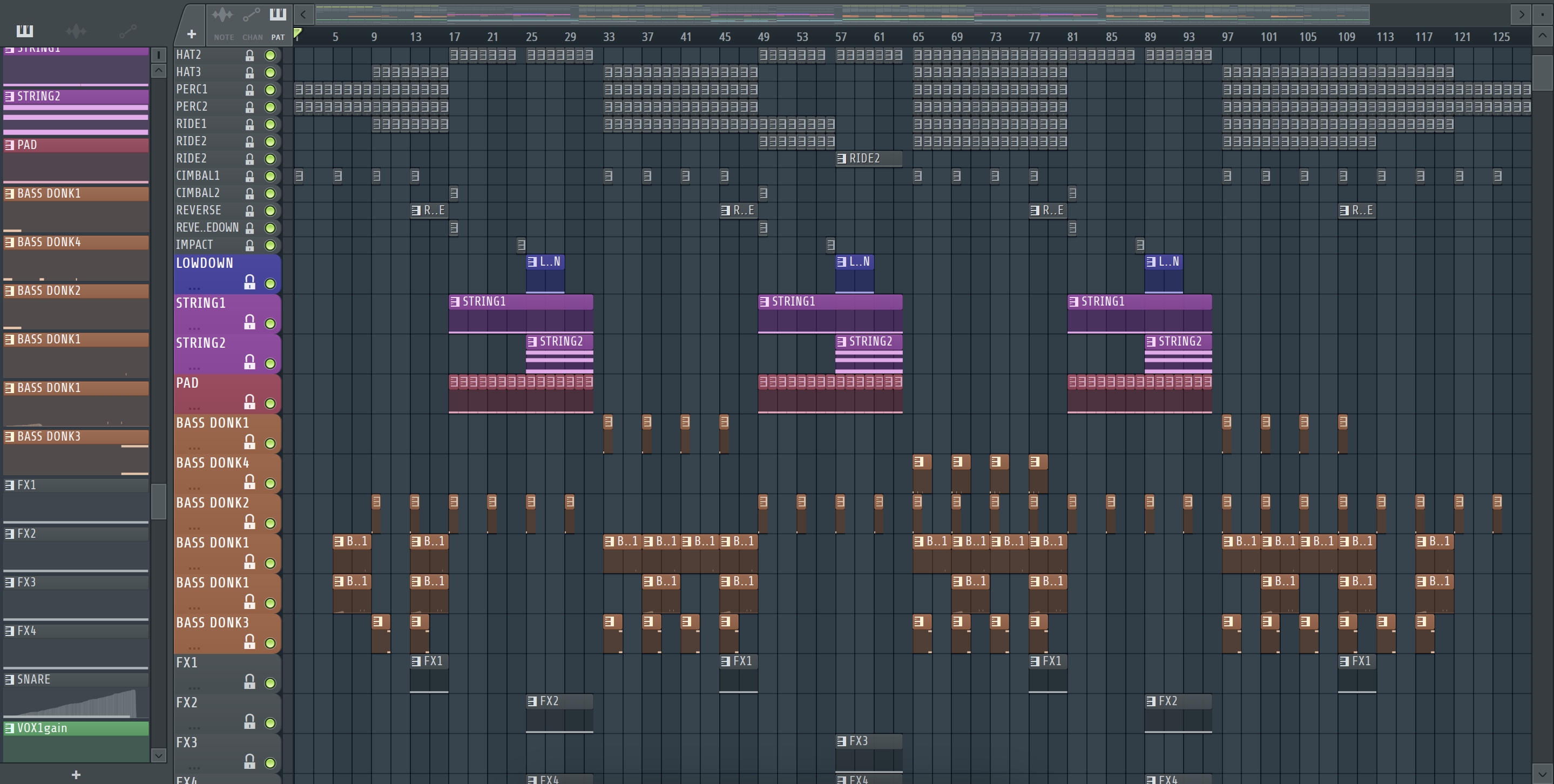The image size is (1554, 784).
Task: Click the STRING2 pattern icon in picker
Action: point(10,97)
